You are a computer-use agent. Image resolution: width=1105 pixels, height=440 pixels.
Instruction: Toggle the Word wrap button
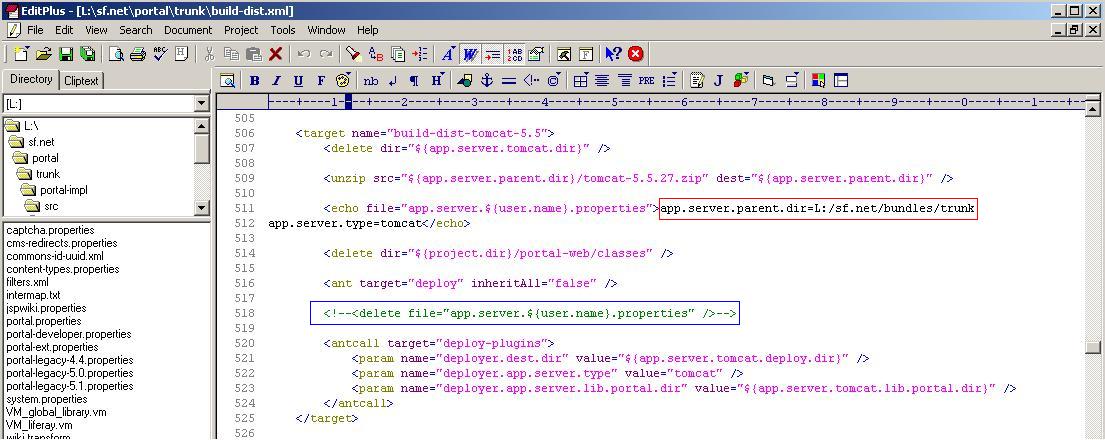[x=469, y=54]
